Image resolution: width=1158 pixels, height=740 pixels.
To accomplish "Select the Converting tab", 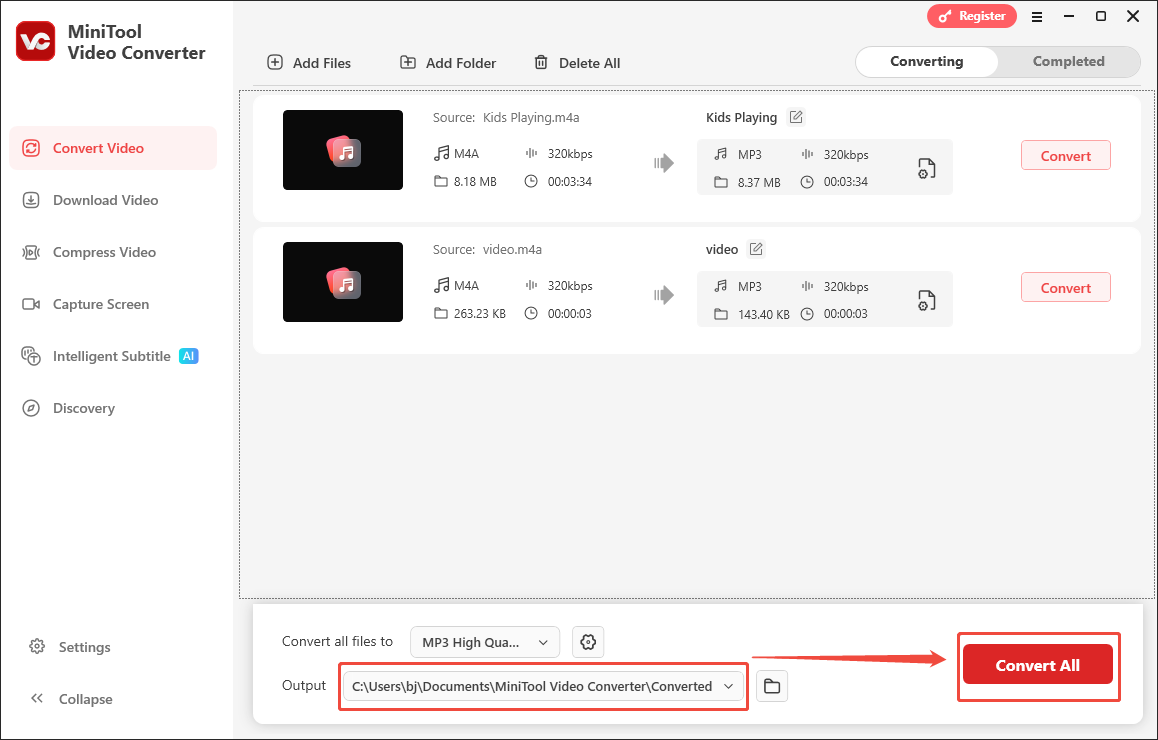I will click(x=925, y=61).
